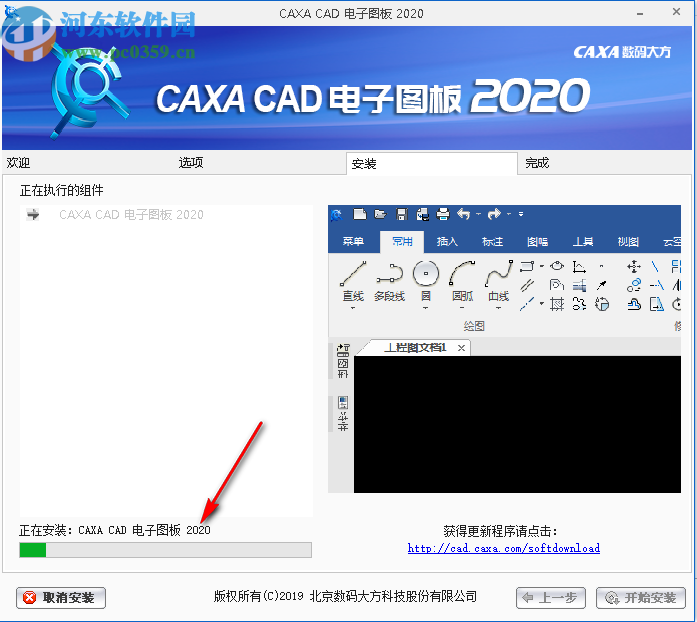Click the 多段线 polyline tool in the preview

pyautogui.click(x=389, y=281)
